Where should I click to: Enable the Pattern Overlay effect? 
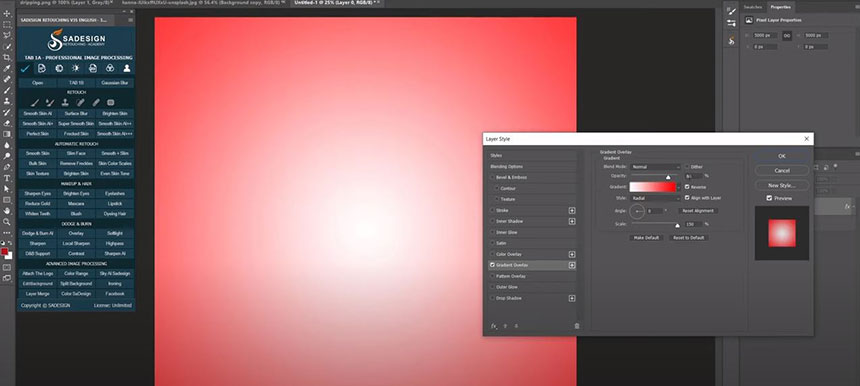coord(493,276)
